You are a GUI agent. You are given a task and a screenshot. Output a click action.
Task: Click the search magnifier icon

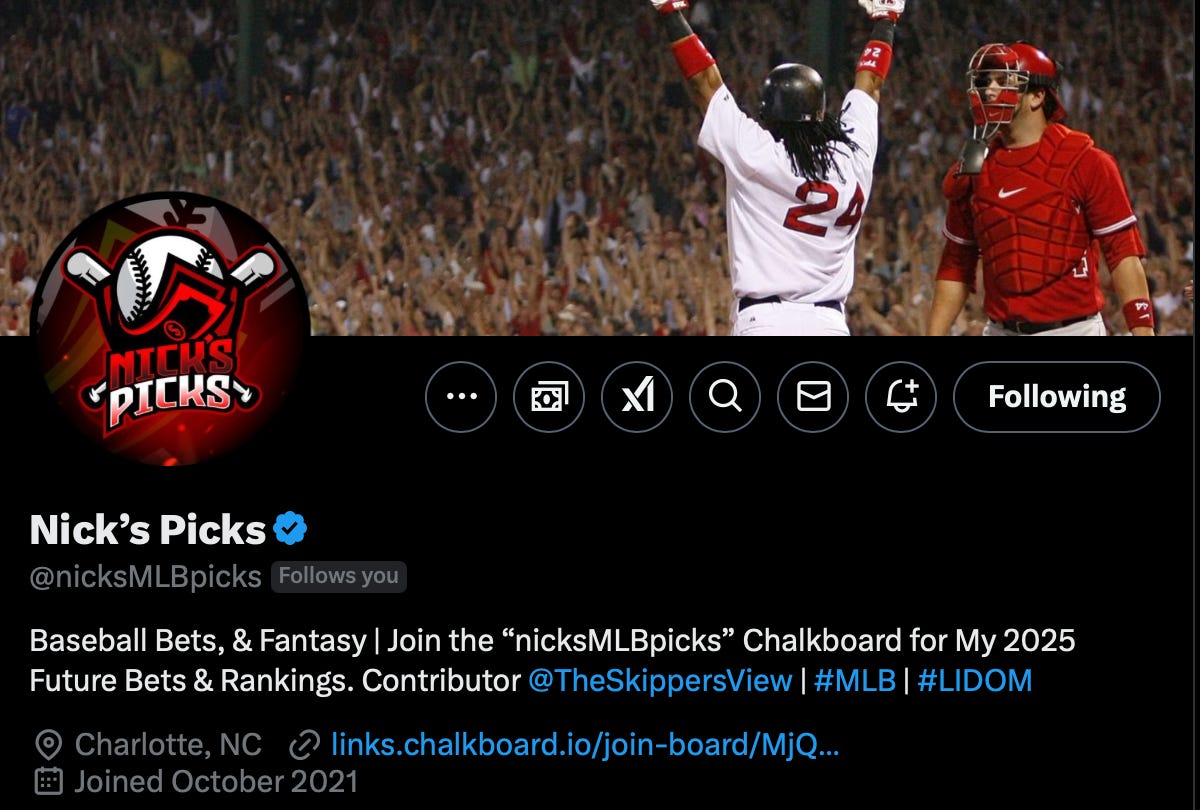pos(725,397)
